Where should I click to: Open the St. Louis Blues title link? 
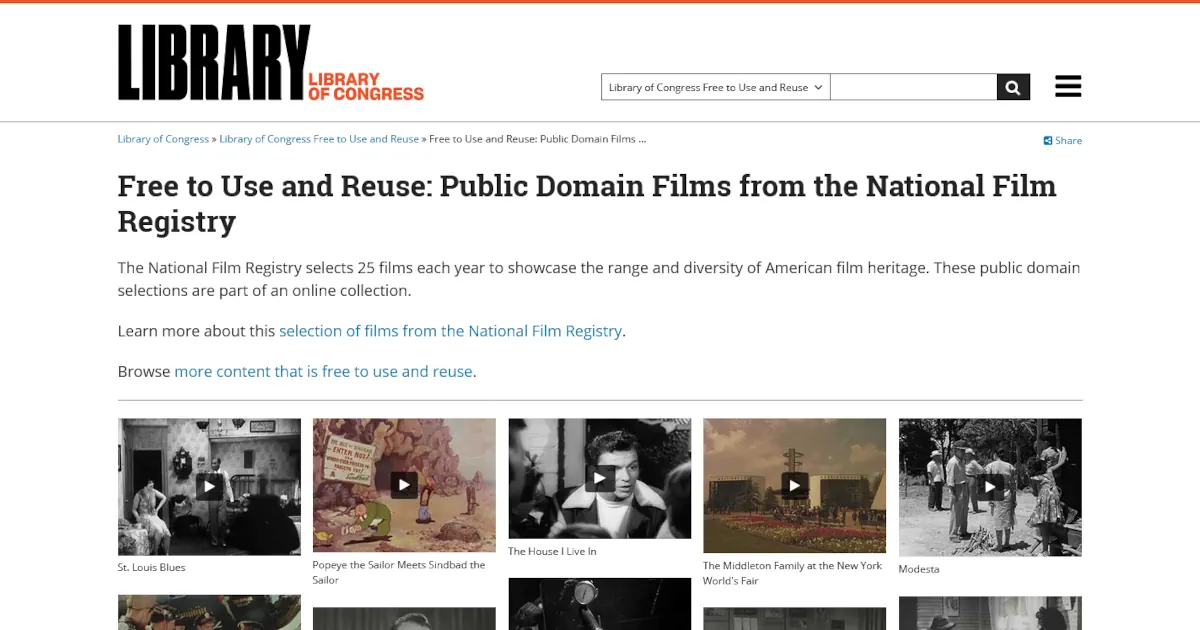(x=151, y=567)
